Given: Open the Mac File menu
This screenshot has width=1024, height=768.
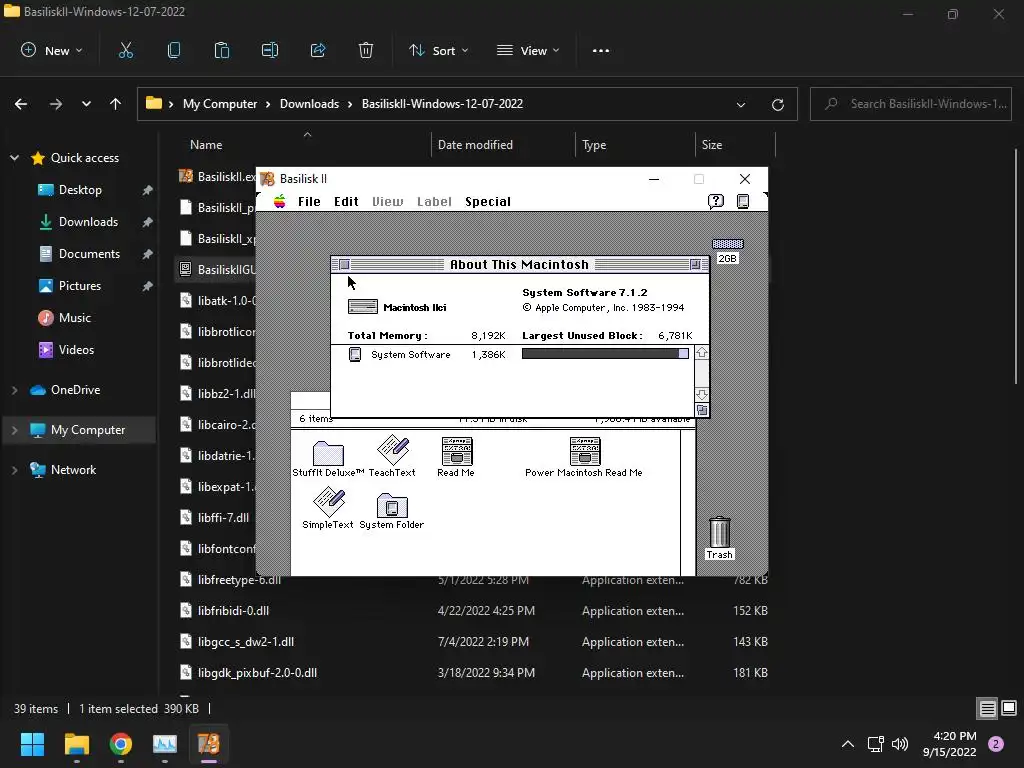Looking at the screenshot, I should (x=309, y=202).
